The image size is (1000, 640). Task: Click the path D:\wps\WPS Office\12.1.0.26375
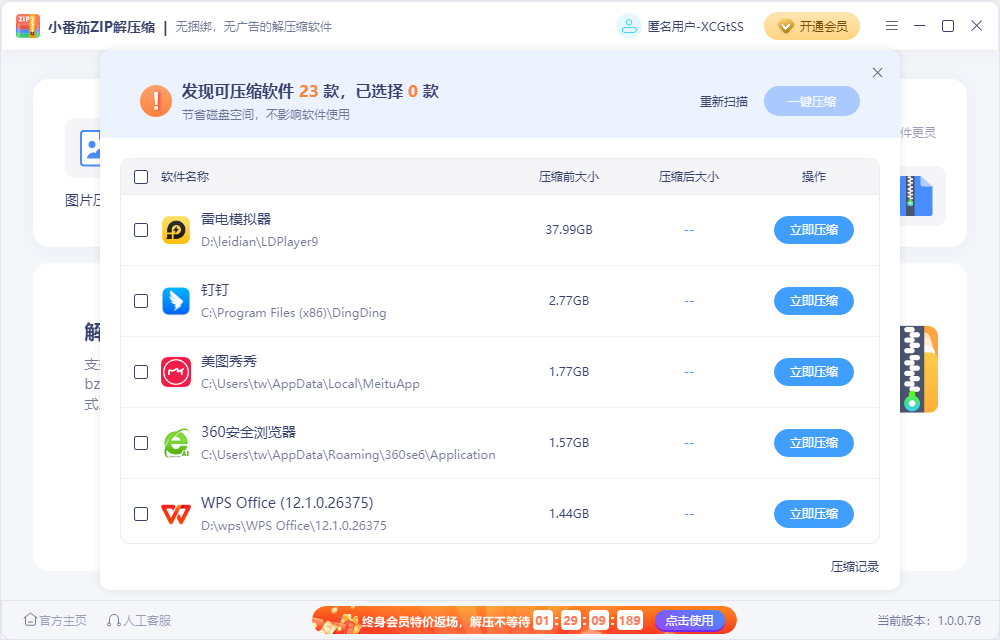coord(294,526)
